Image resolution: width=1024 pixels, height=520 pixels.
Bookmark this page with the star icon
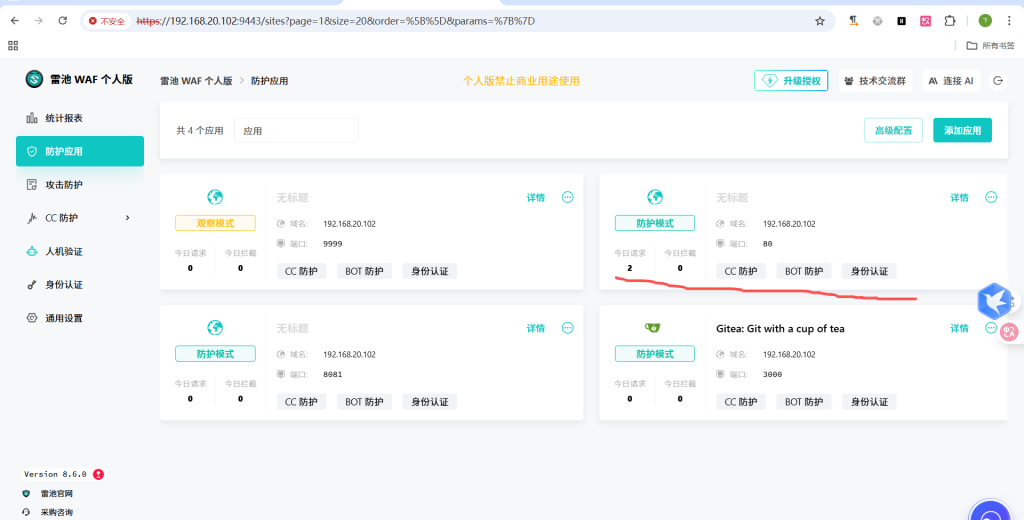pyautogui.click(x=820, y=20)
